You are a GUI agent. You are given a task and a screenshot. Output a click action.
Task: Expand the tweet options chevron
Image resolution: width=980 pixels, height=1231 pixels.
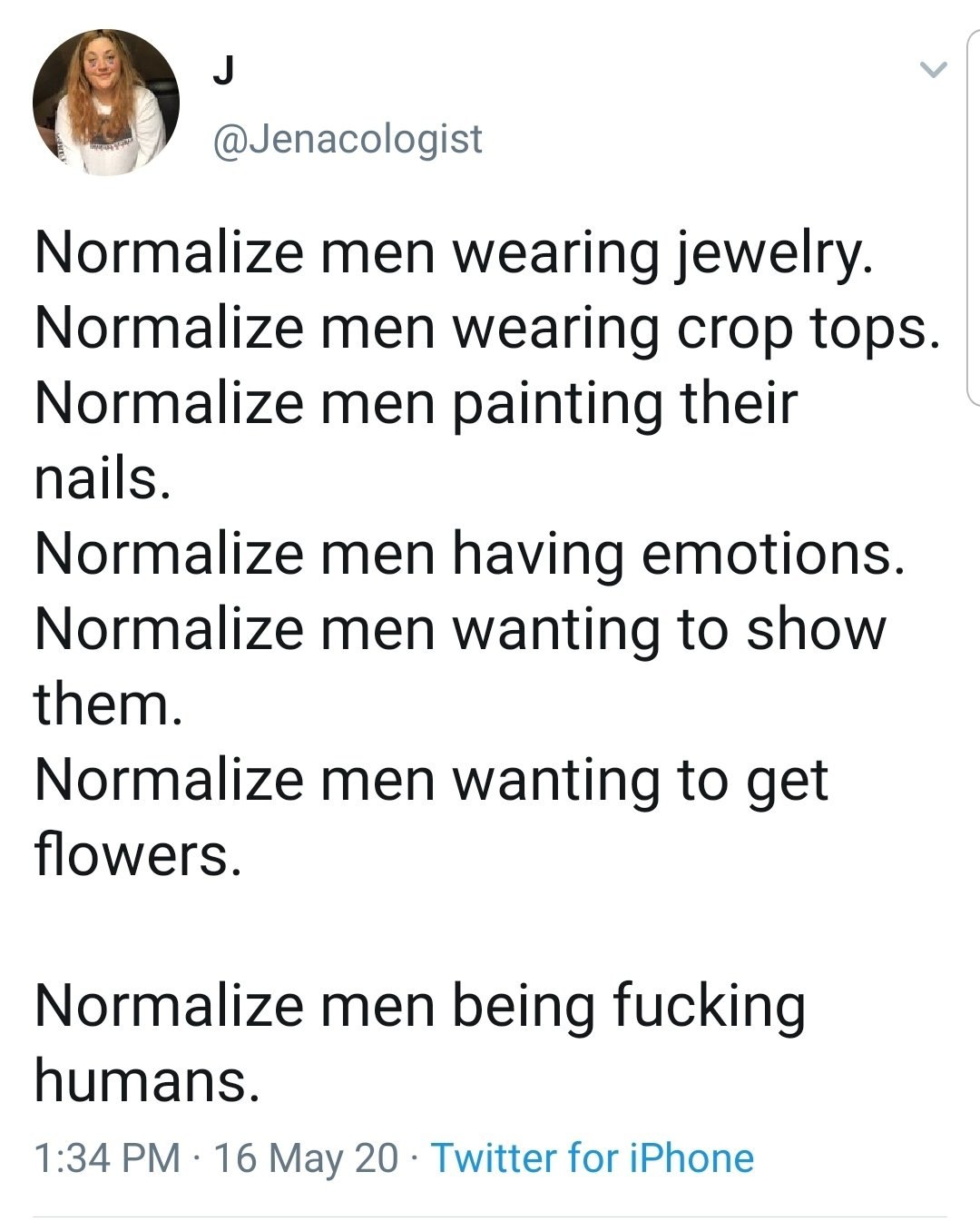click(x=933, y=69)
